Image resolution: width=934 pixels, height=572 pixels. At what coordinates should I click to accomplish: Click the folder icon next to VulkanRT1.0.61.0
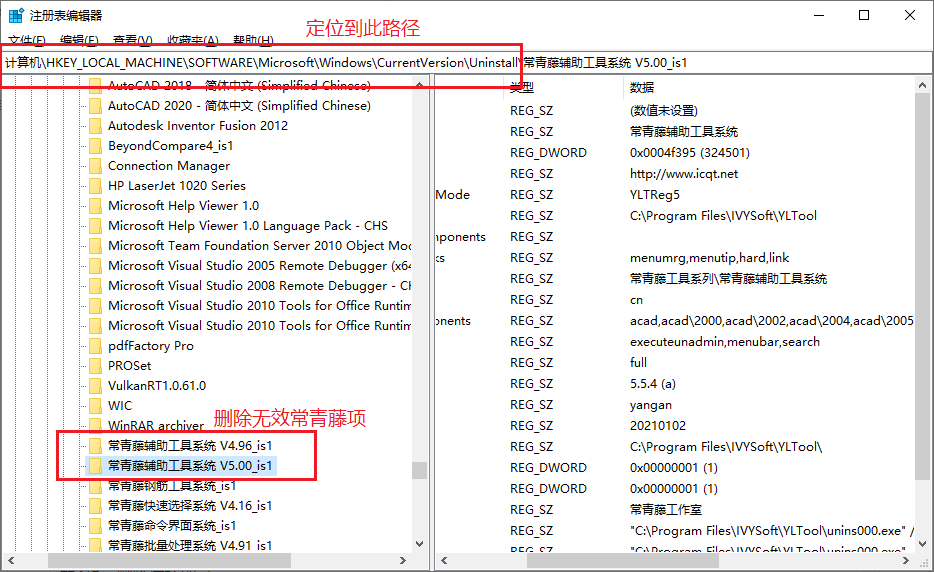point(95,386)
